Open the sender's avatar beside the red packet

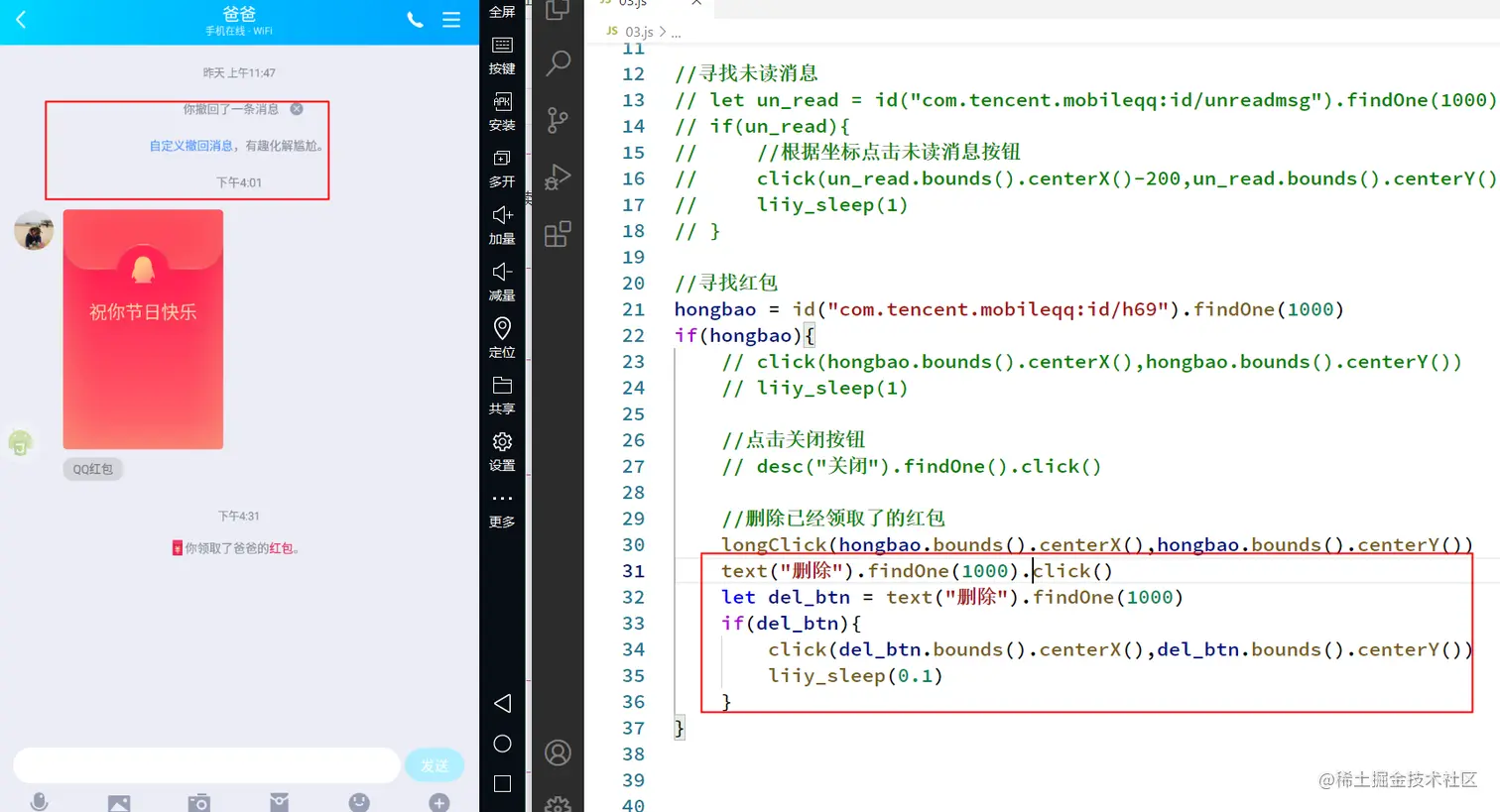34,230
